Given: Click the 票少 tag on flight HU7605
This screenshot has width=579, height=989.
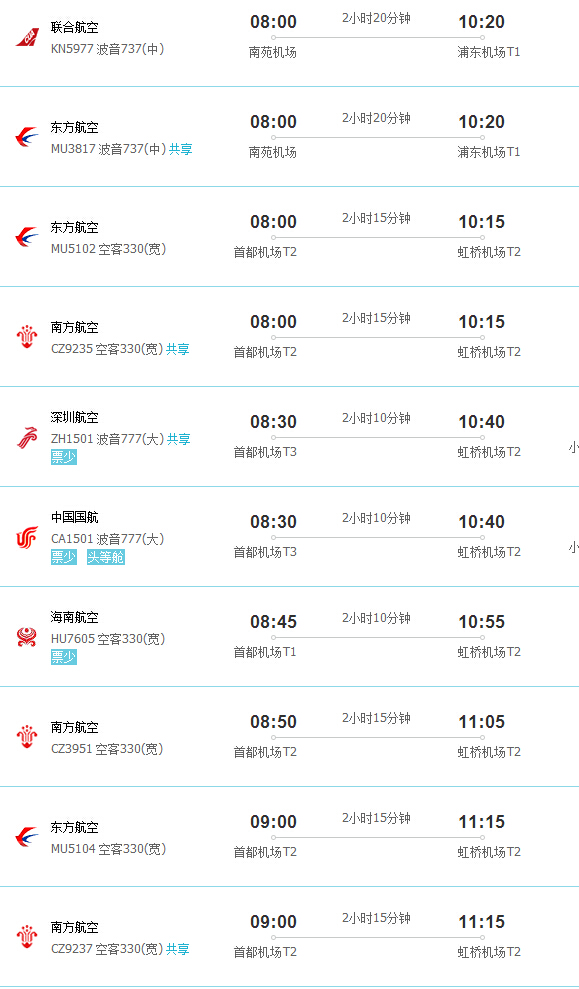Looking at the screenshot, I should (x=64, y=657).
